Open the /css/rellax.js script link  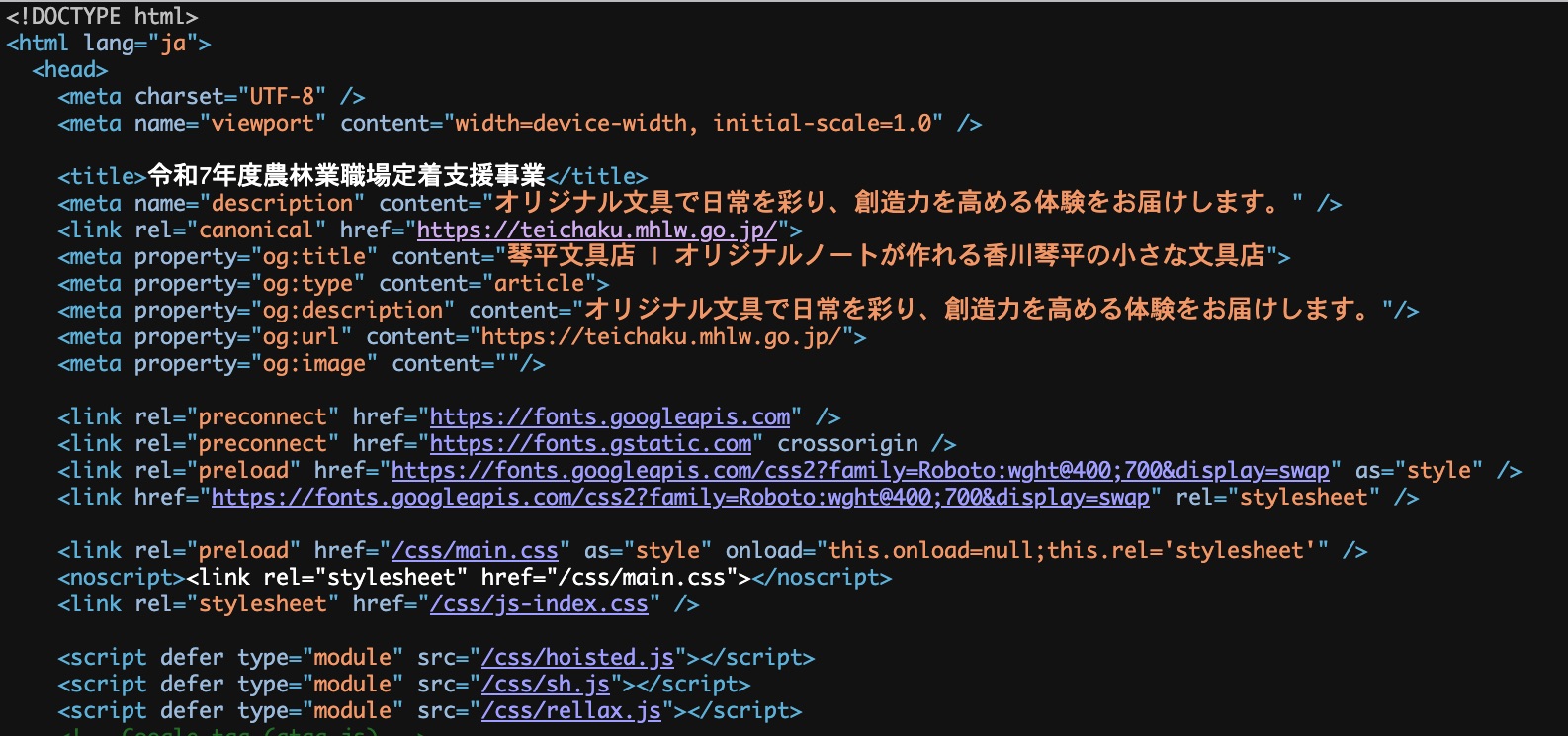[x=571, y=711]
